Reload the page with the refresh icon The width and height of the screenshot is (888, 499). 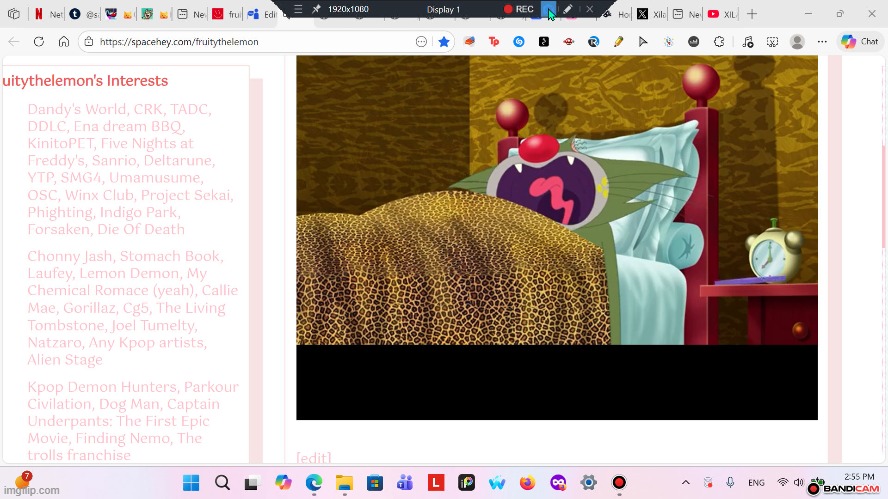point(39,41)
